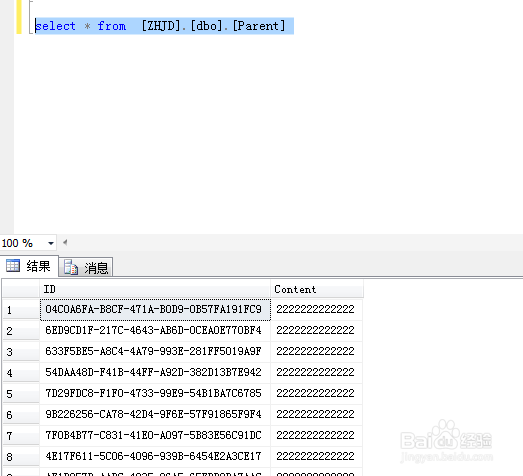Screen dimensions: 523x476
Task: Click ID cell 54DAA48D-F41B-44FF-A92D-382D13B7E942
Action: point(155,373)
